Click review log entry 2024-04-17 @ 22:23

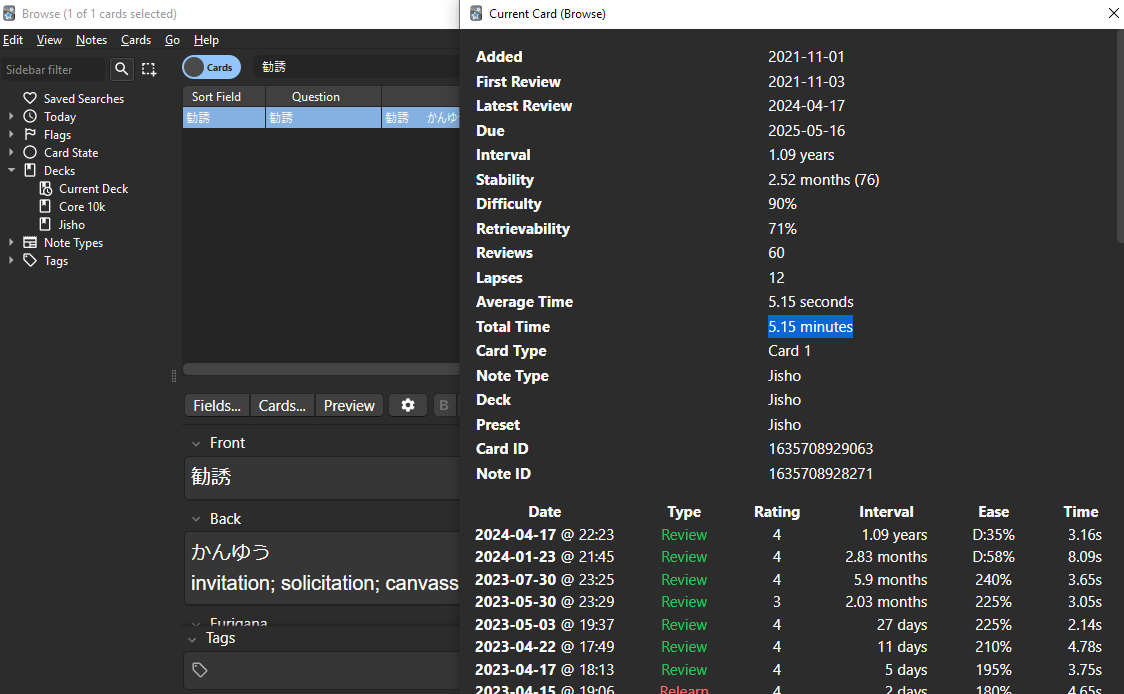tap(544, 534)
